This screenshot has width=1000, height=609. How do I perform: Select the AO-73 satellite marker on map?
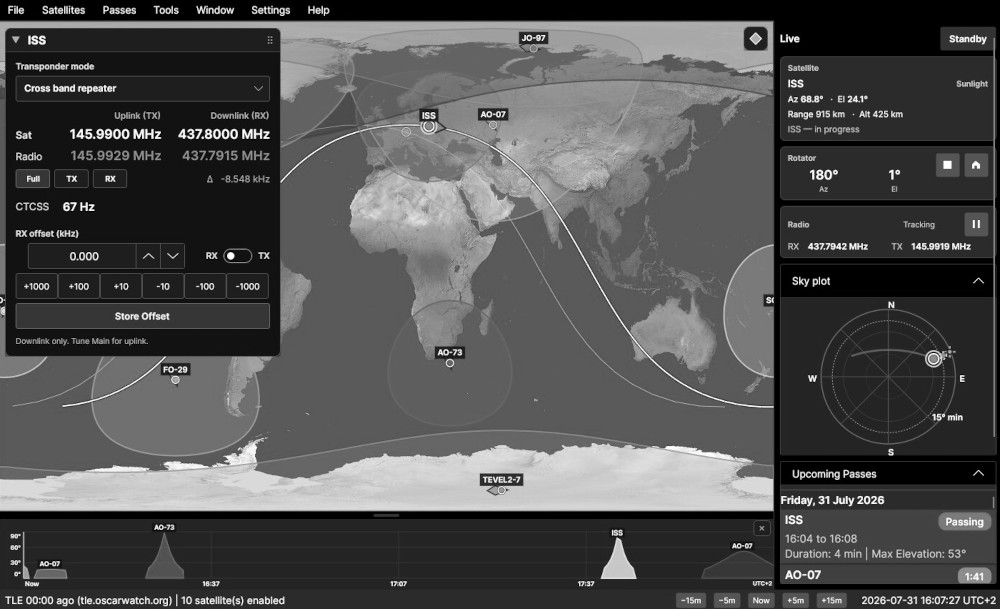(450, 363)
